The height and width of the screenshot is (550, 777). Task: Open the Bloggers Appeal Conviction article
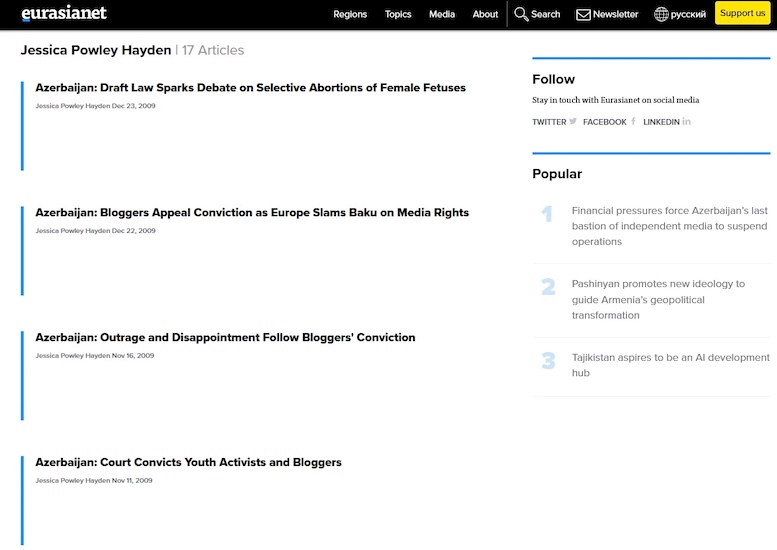[x=252, y=213]
